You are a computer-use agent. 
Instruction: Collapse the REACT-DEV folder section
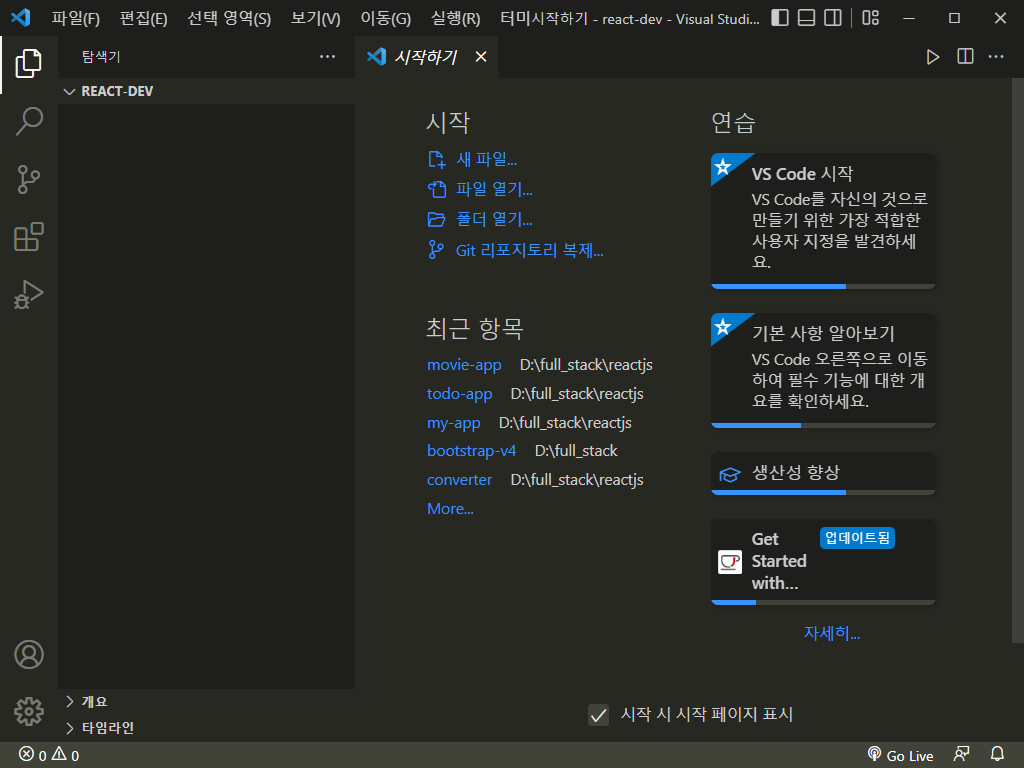(x=206, y=91)
